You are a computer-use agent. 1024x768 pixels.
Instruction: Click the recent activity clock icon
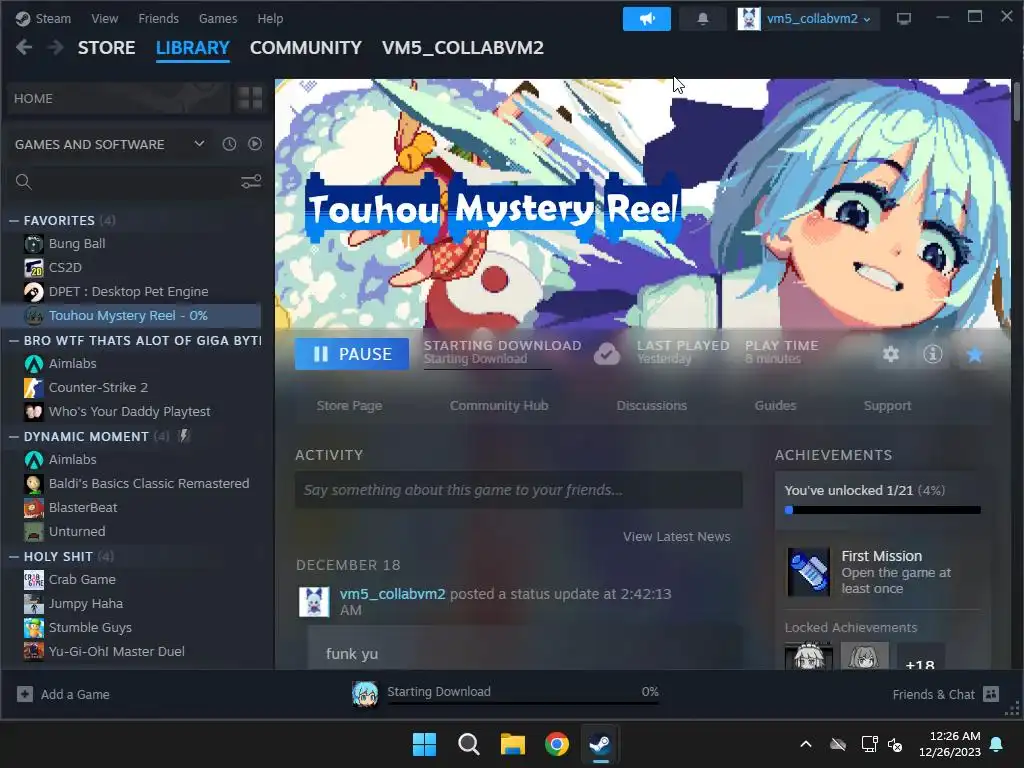229,144
